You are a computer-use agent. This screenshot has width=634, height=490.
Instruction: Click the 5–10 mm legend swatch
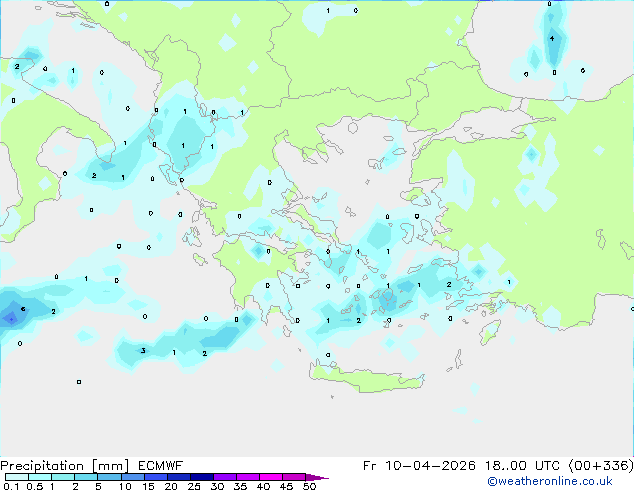pyautogui.click(x=109, y=477)
